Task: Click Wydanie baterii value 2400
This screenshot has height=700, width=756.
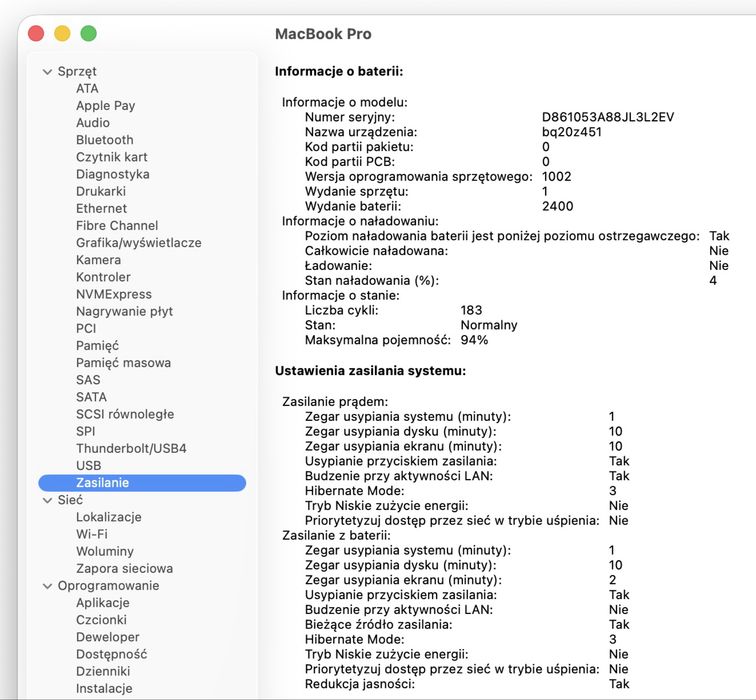Action: 557,206
